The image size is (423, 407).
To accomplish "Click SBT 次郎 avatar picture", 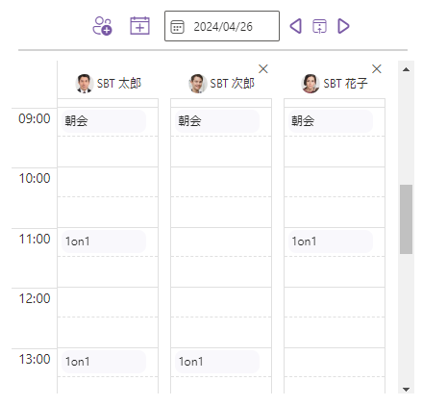I will [197, 83].
